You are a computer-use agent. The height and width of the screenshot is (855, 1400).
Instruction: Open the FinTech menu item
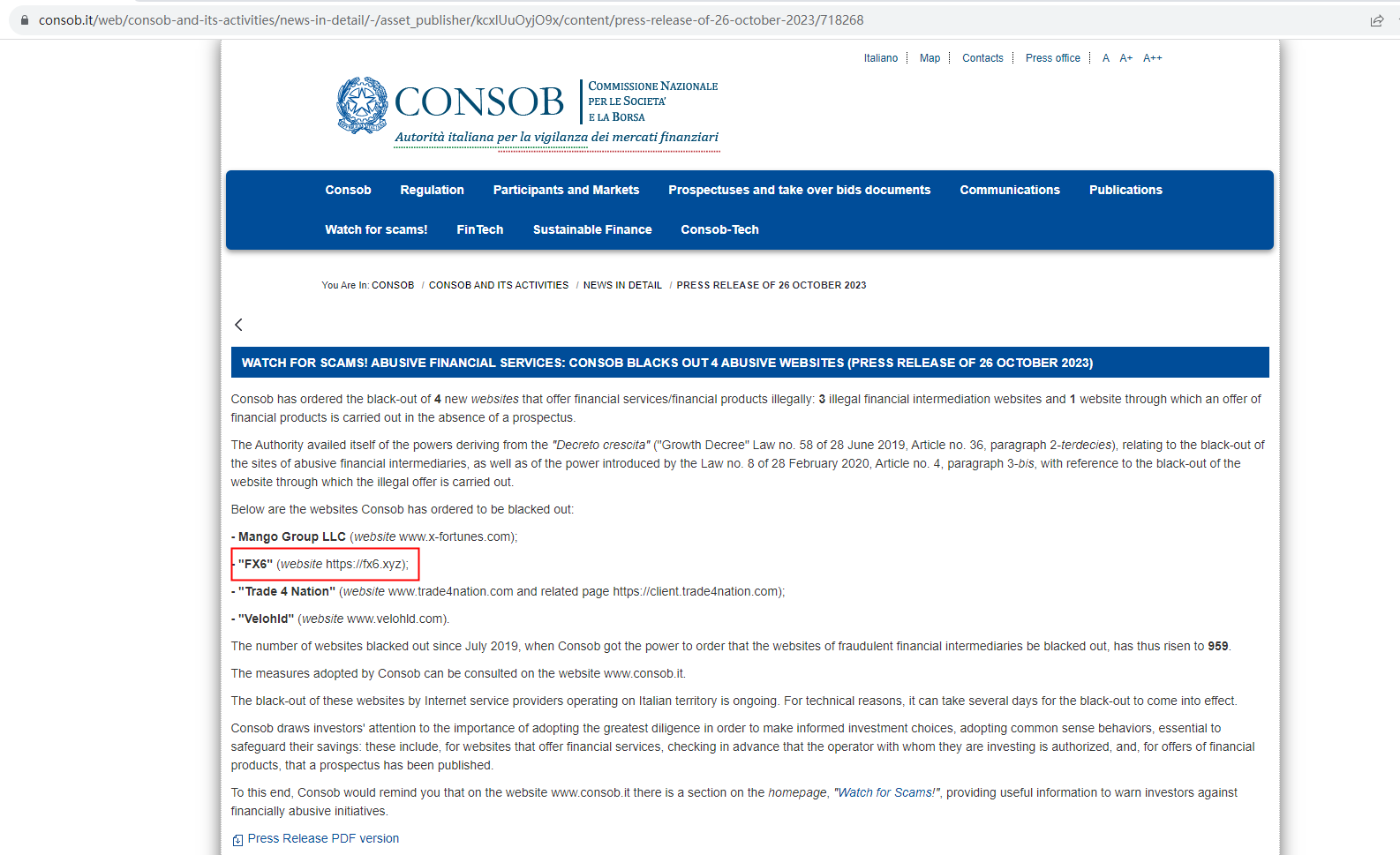(x=480, y=229)
